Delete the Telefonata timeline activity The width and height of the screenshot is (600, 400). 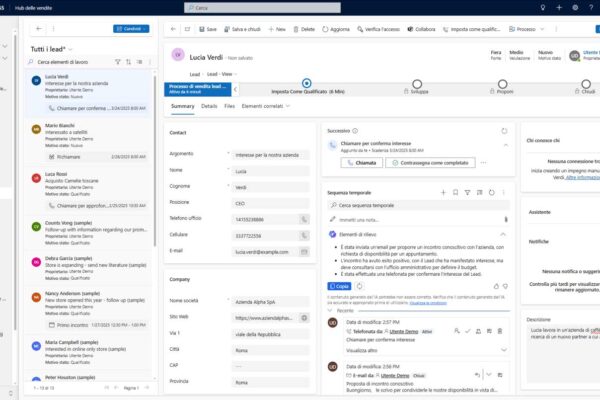pos(500,331)
